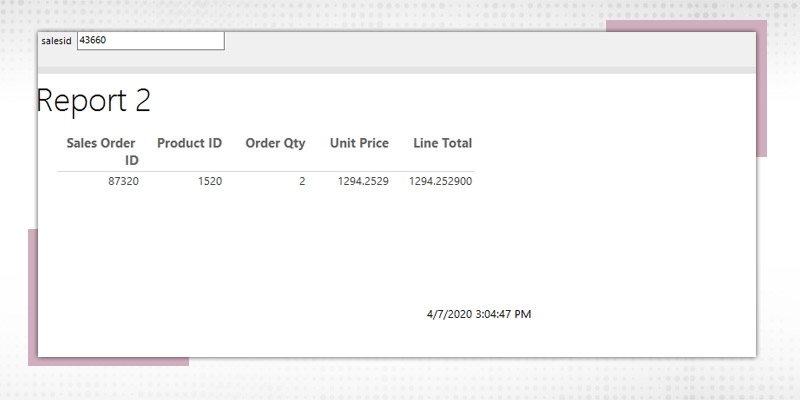
Task: Click the Product ID column header
Action: coord(189,143)
